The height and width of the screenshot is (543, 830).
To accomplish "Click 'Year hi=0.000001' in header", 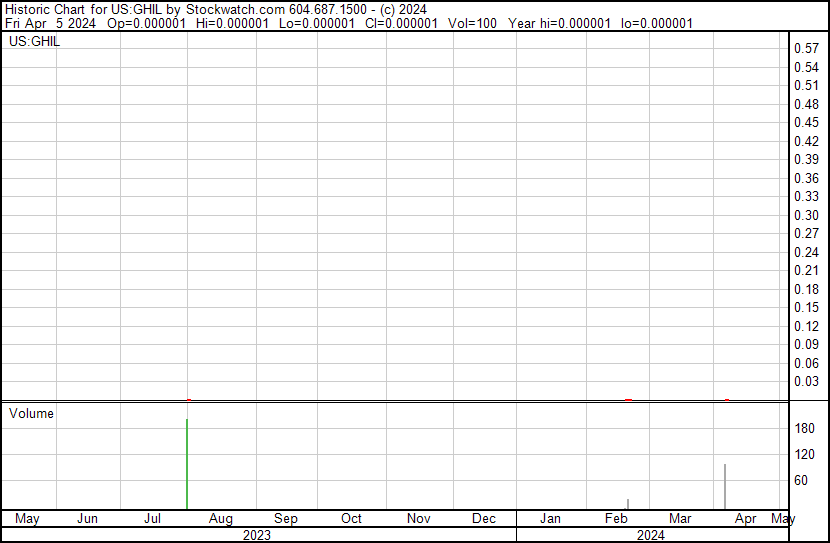I will click(559, 23).
